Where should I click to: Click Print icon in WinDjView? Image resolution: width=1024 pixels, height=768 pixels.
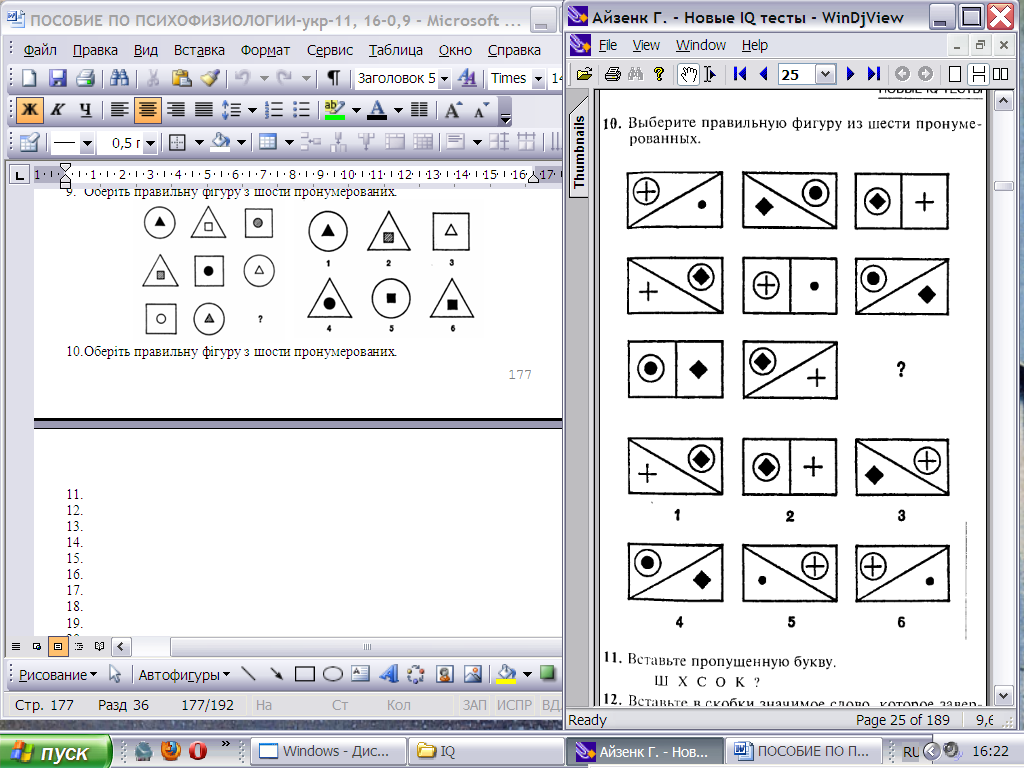[613, 74]
